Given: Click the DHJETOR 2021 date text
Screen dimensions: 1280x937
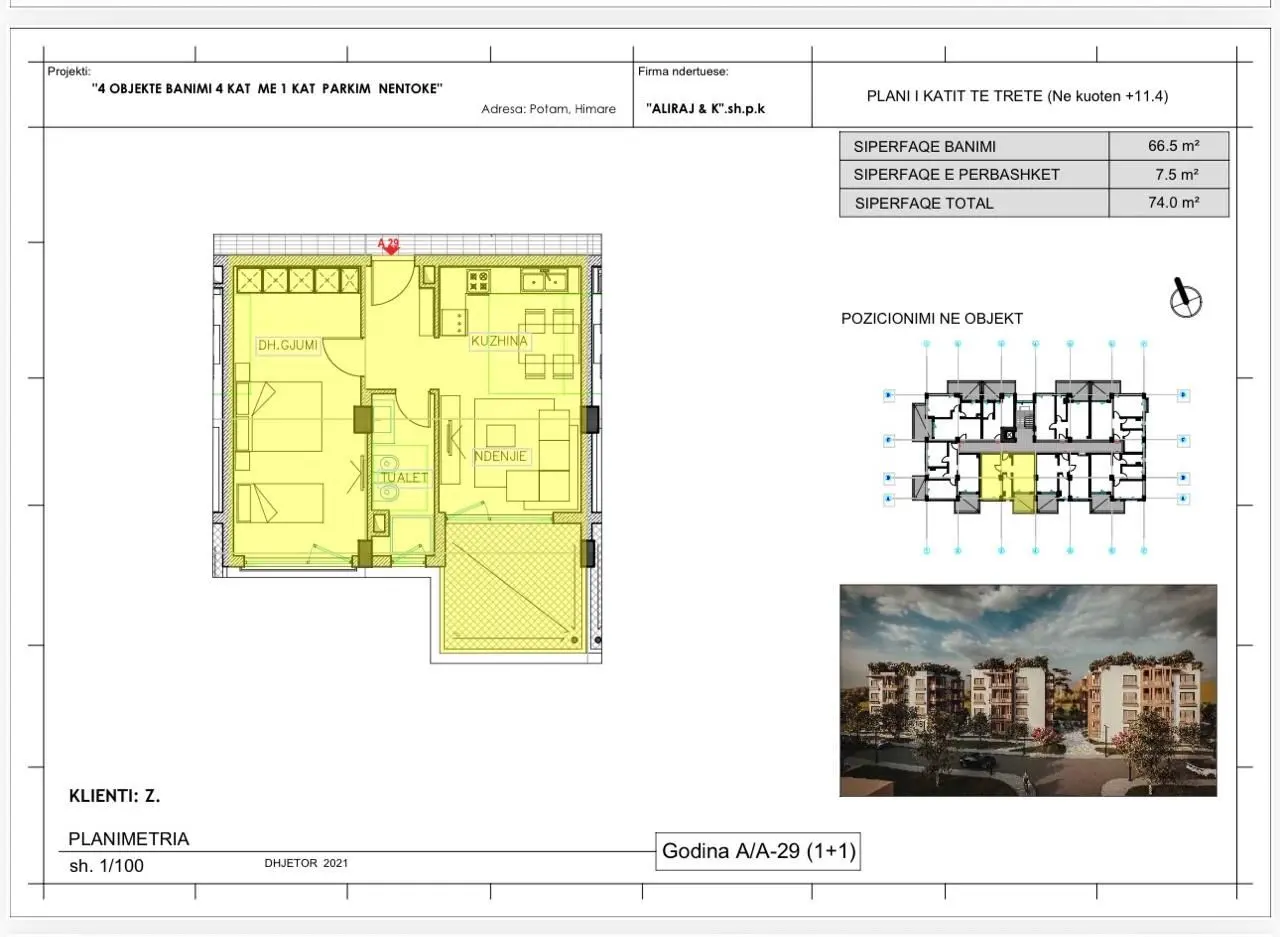Looking at the screenshot, I should [x=307, y=863].
